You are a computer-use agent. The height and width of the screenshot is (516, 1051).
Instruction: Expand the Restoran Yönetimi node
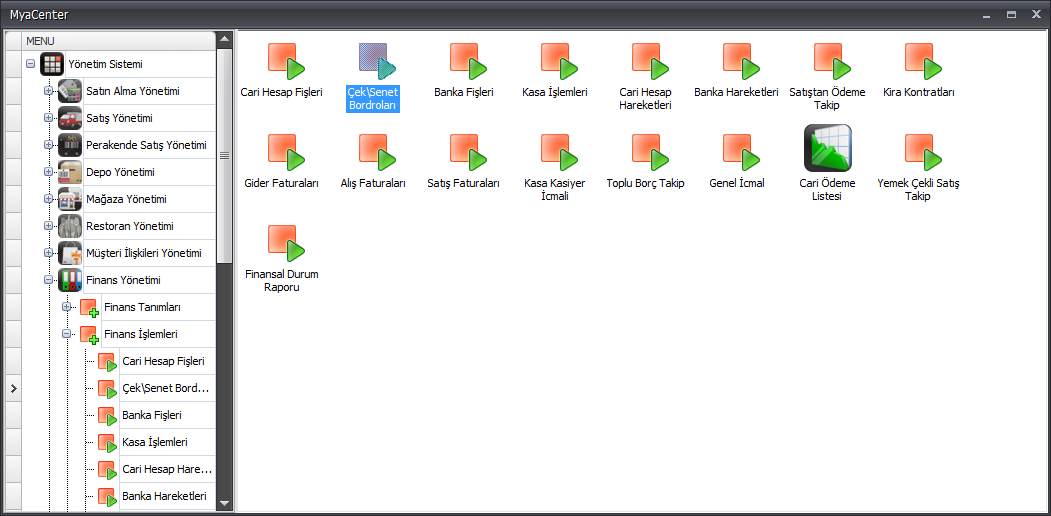coord(48,226)
